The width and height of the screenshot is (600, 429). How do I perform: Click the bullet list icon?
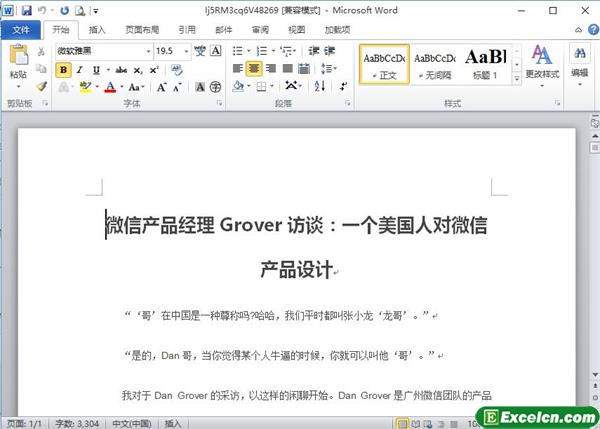[x=238, y=50]
